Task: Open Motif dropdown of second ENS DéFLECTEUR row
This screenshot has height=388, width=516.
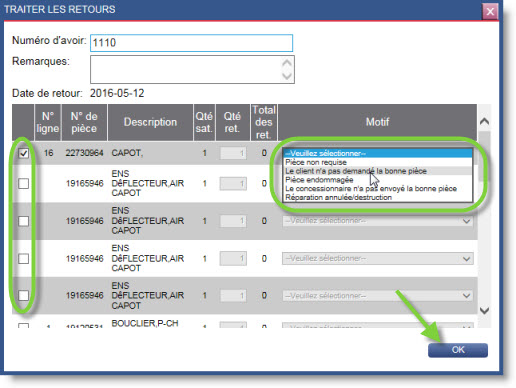Action: [378, 221]
